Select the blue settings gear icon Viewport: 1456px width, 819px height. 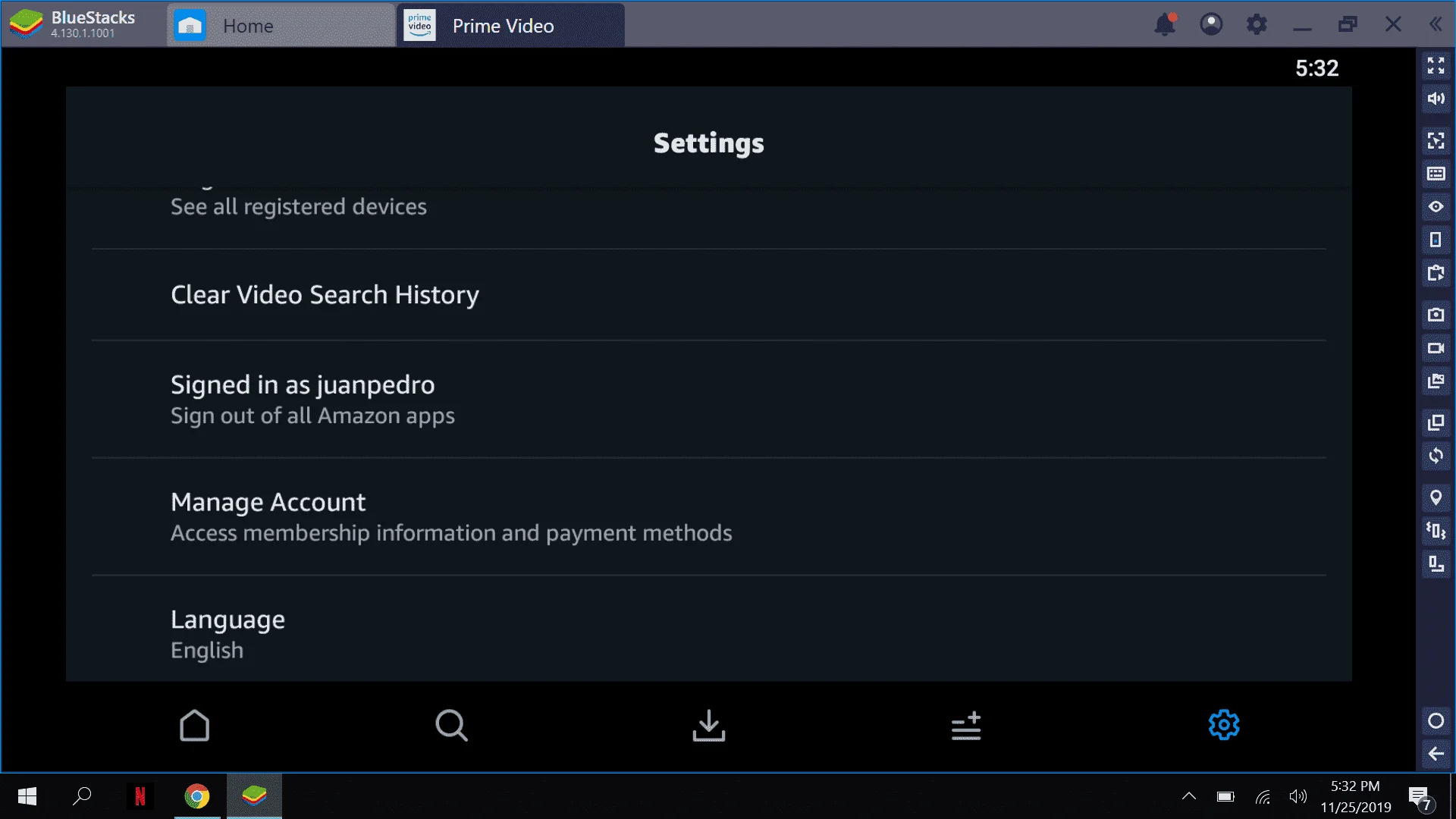point(1223,725)
